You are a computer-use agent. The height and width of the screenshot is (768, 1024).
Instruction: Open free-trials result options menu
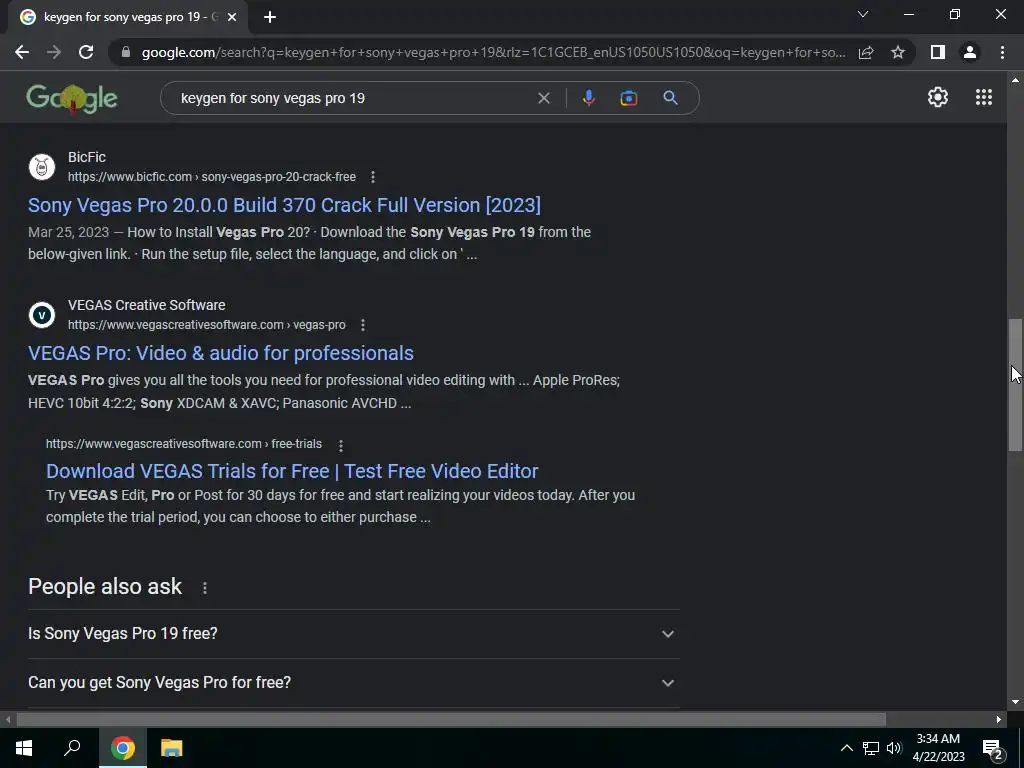coord(340,445)
